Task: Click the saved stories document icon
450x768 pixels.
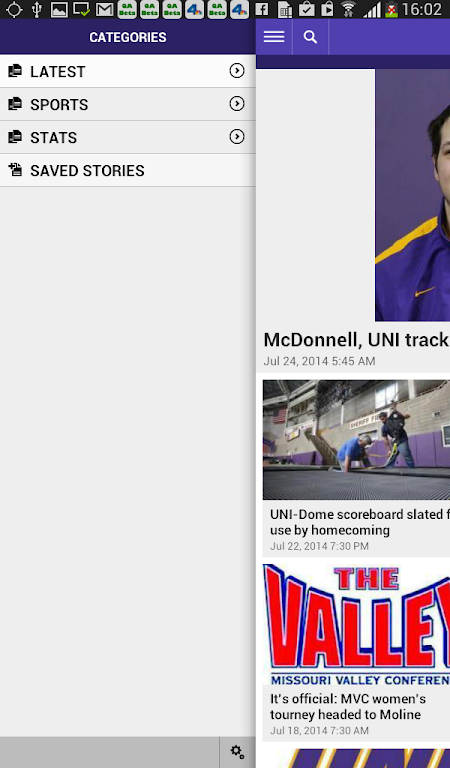Action: [x=15, y=170]
